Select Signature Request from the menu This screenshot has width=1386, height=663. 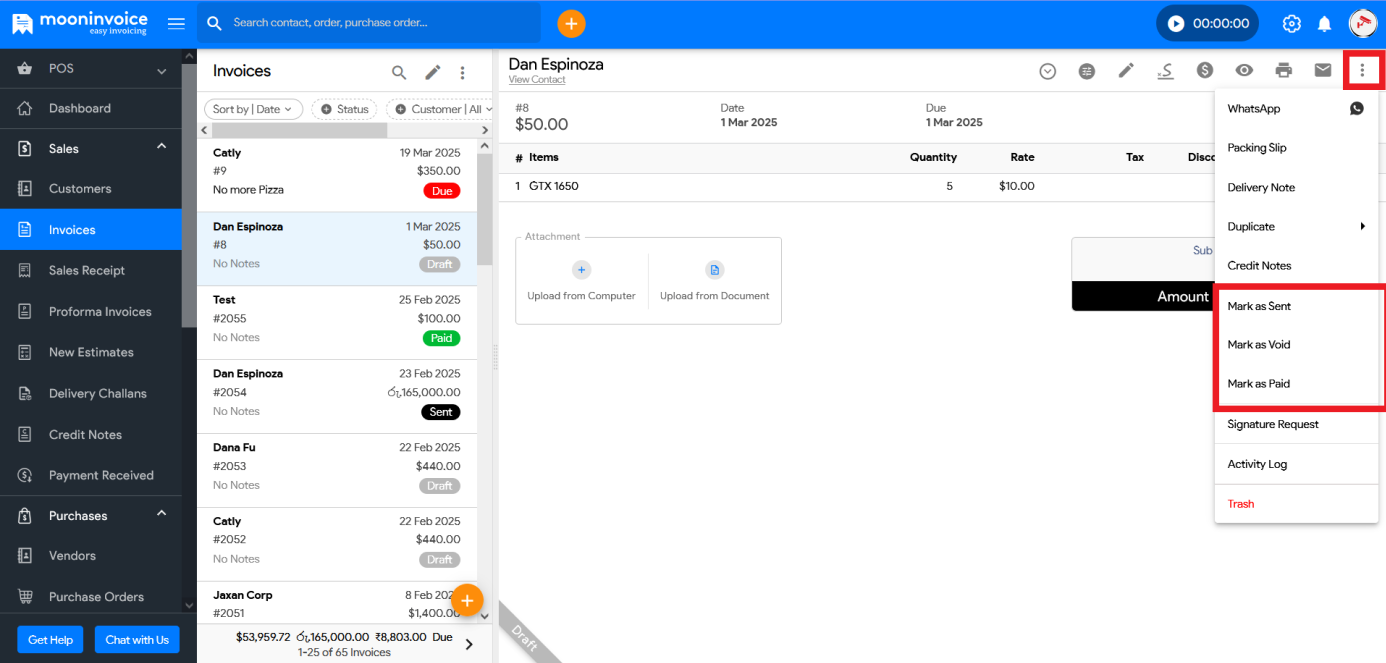coord(1296,424)
